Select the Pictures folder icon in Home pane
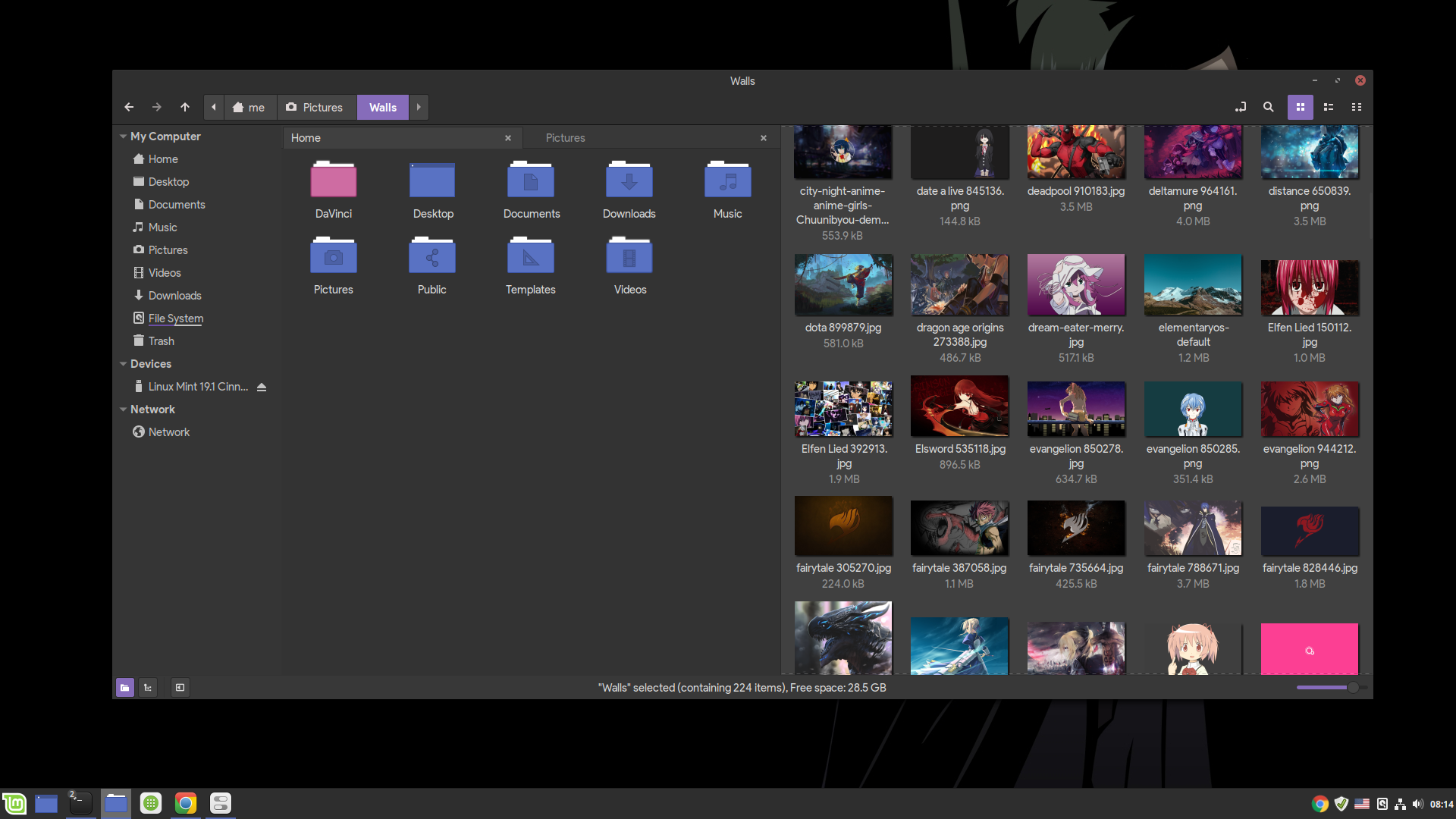Image resolution: width=1456 pixels, height=819 pixels. coord(334,256)
